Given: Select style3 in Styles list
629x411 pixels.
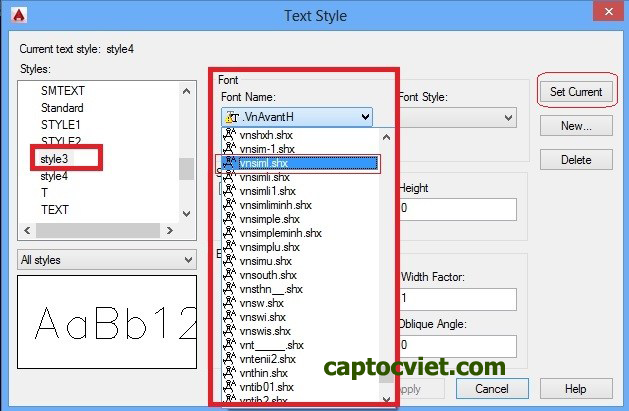Looking at the screenshot, I should coord(54,159).
